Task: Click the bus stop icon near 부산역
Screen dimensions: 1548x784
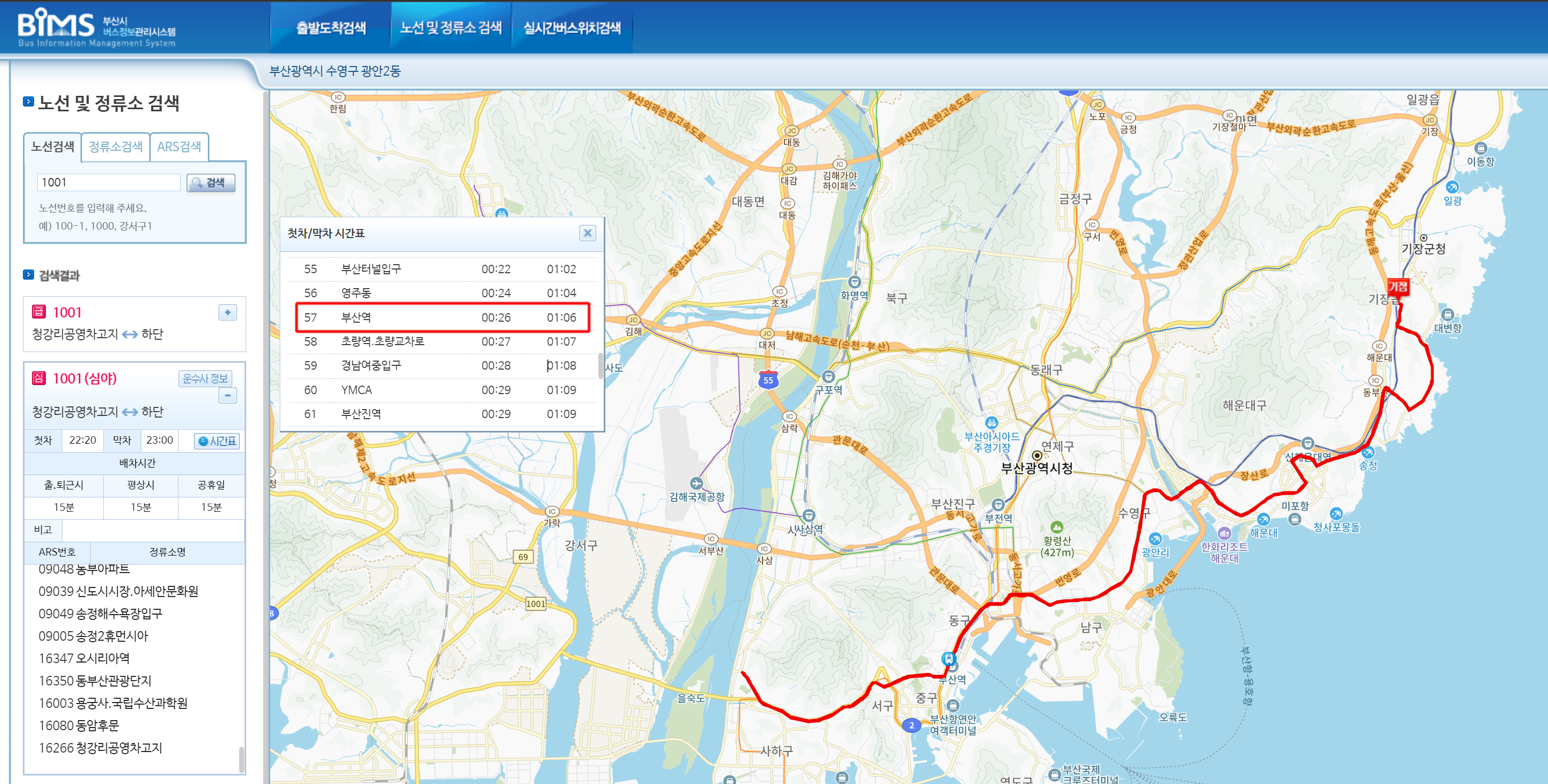Action: point(949,658)
